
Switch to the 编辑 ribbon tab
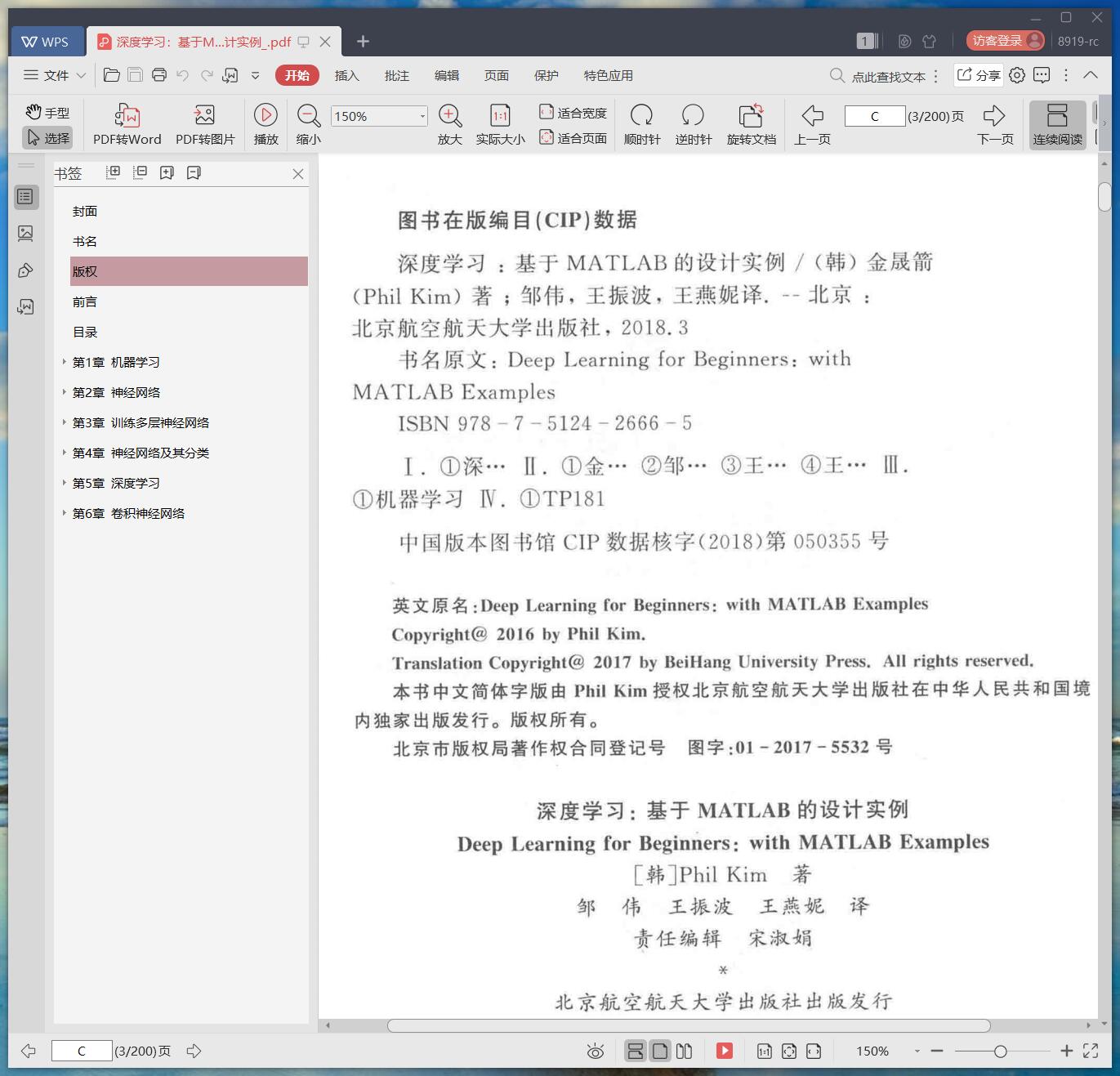point(446,75)
